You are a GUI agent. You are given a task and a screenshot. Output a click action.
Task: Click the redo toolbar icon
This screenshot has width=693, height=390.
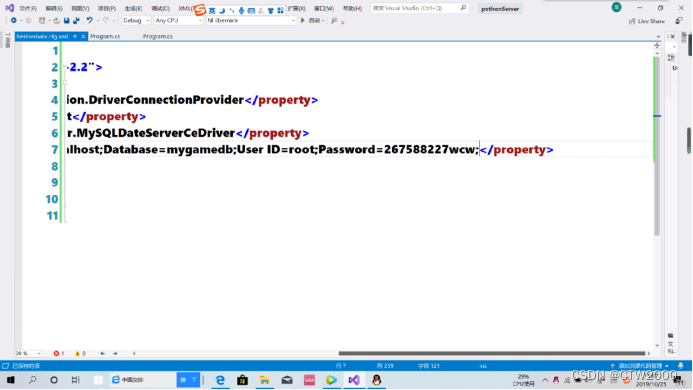point(106,20)
